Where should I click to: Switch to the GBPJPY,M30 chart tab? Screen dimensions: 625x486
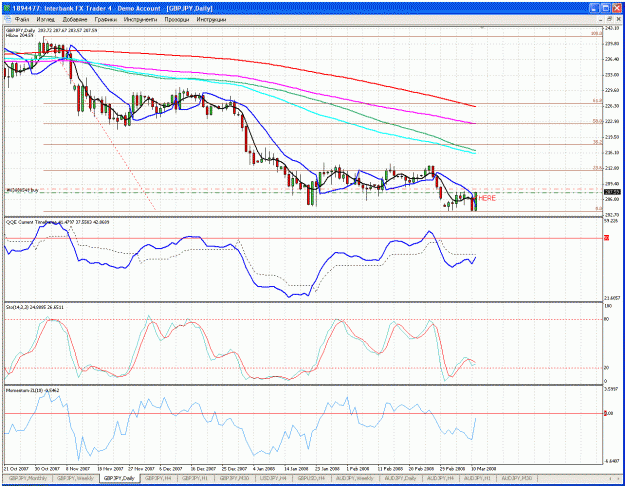[234, 478]
